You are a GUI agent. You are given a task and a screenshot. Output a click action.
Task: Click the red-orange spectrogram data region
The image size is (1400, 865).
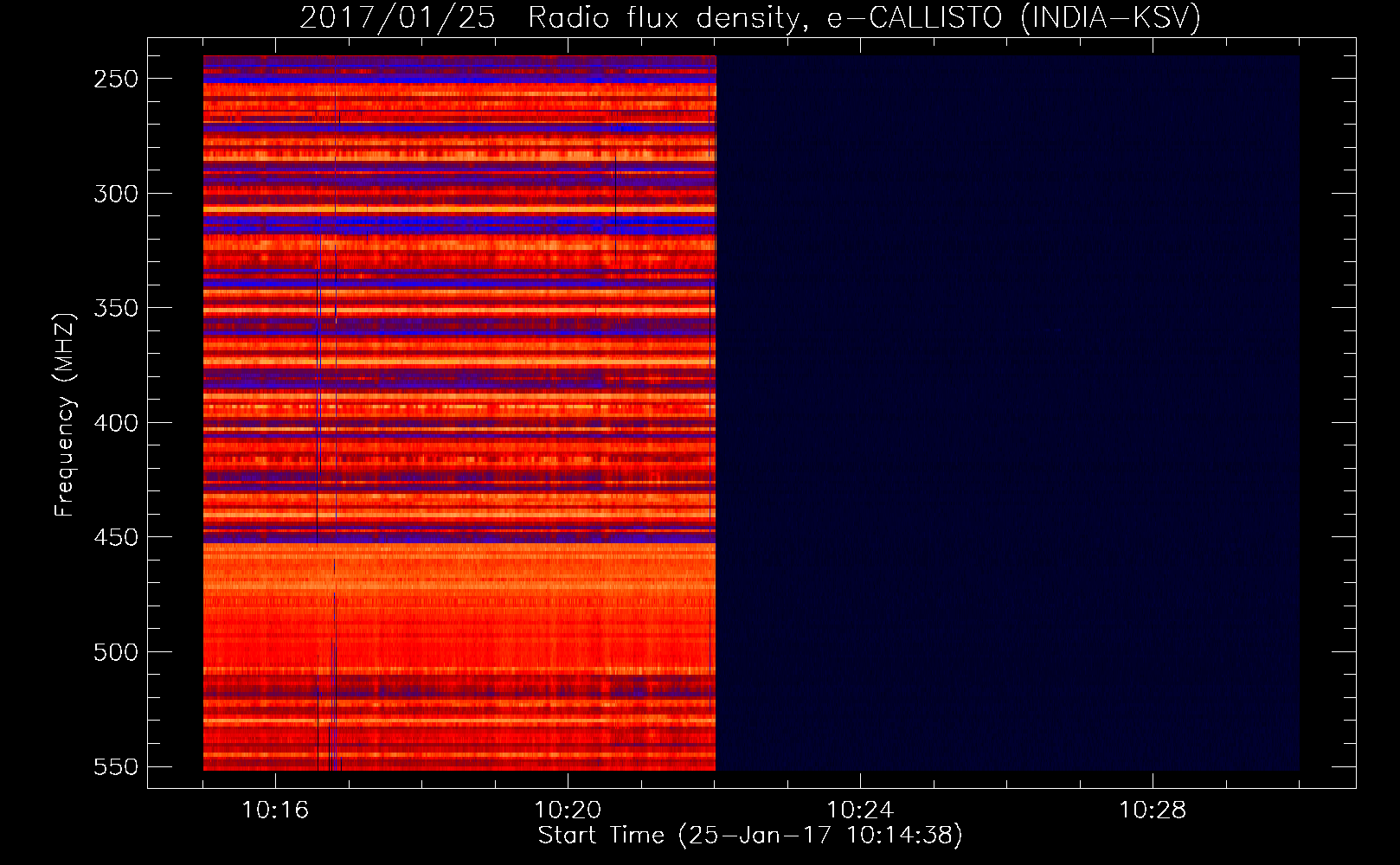click(x=459, y=413)
